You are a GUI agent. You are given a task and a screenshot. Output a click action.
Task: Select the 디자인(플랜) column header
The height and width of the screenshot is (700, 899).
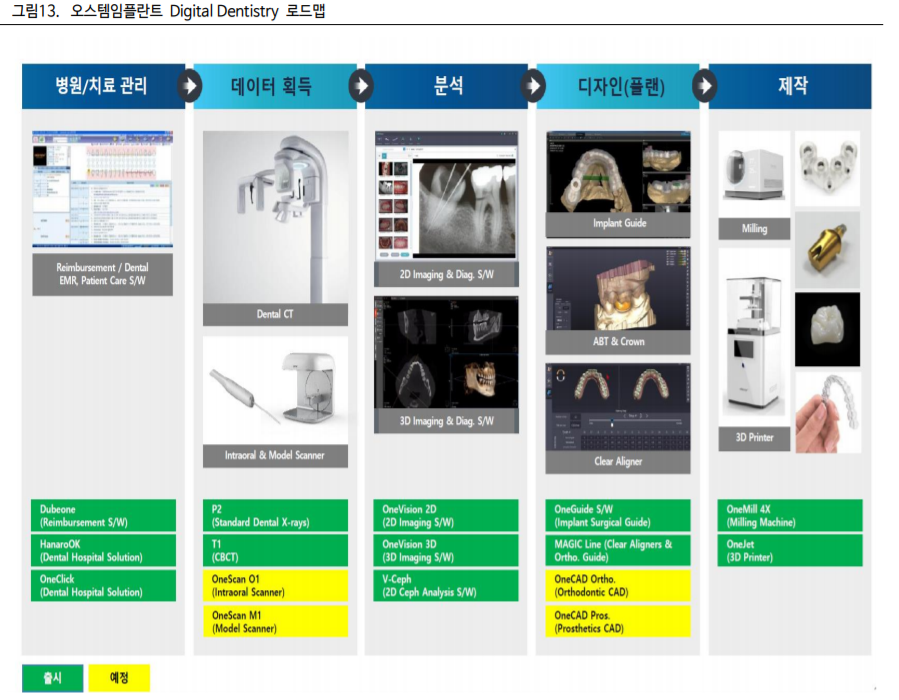tap(620, 86)
